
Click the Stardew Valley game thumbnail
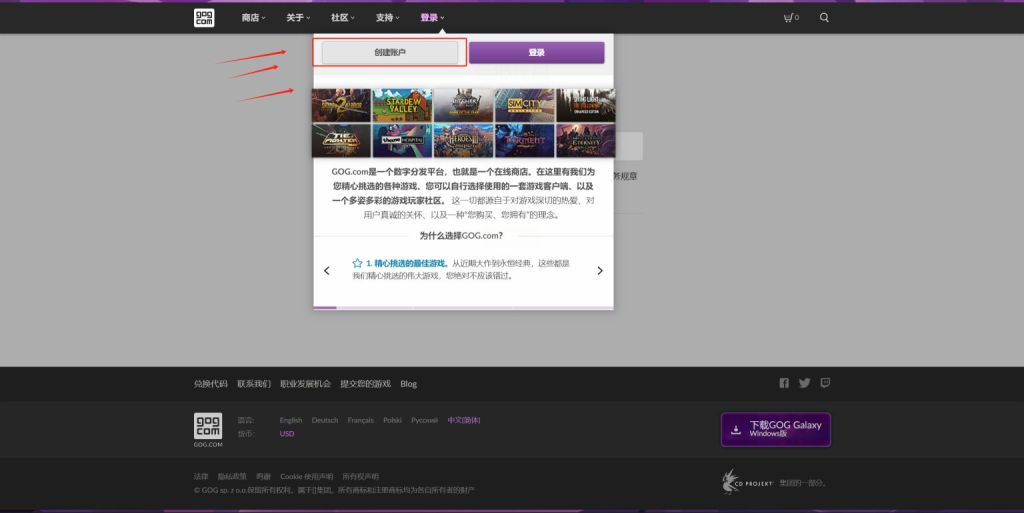tap(402, 105)
